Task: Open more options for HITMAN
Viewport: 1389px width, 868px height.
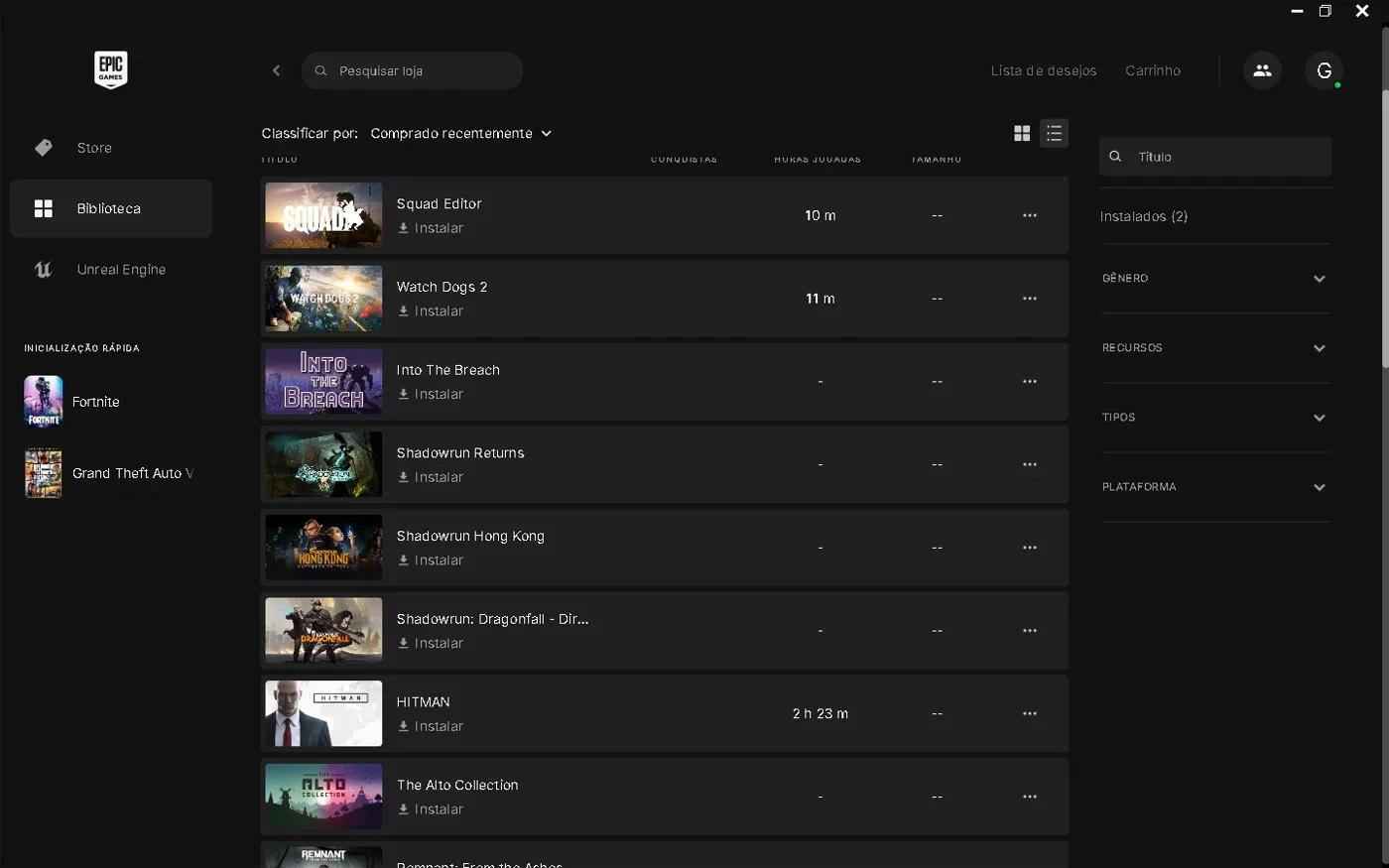Action: tap(1030, 713)
